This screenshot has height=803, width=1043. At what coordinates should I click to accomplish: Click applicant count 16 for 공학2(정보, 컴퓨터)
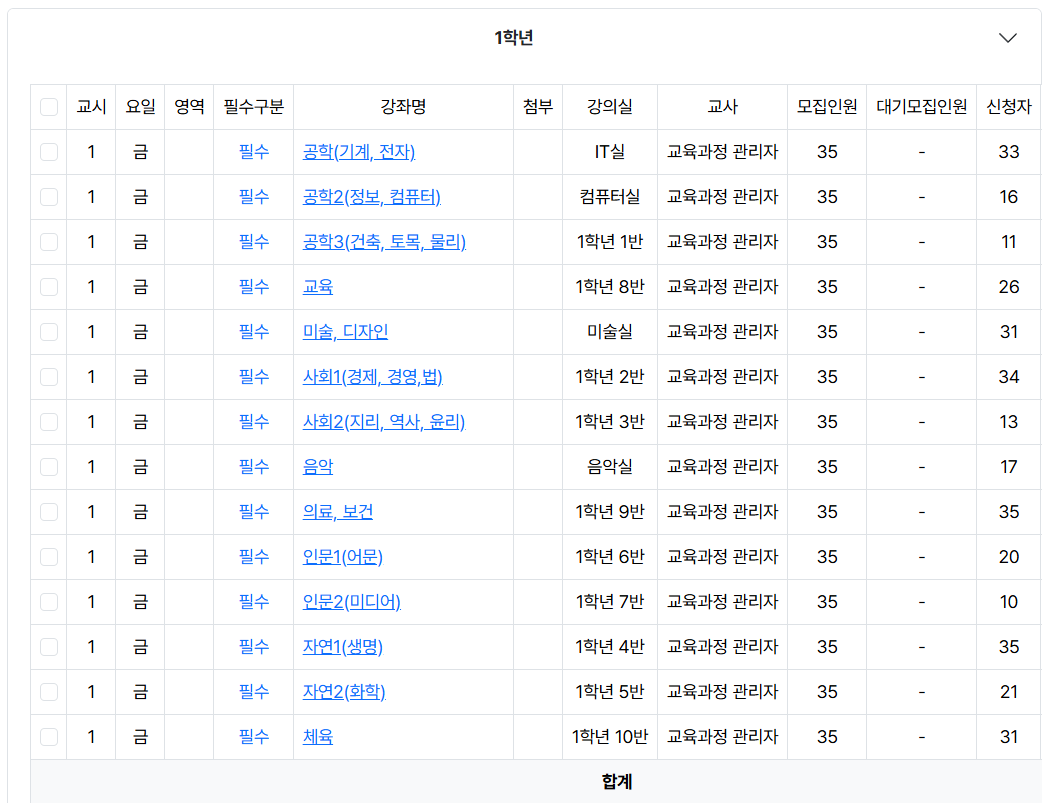click(x=1008, y=197)
